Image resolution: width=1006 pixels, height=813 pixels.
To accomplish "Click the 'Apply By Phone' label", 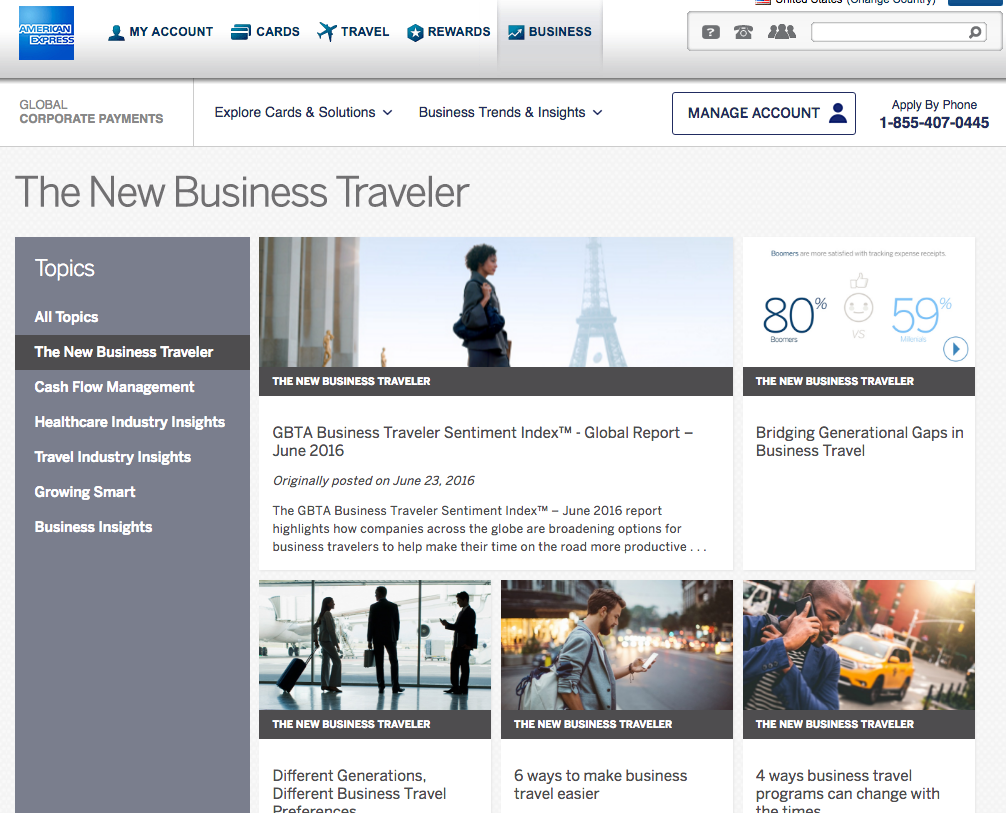I will (934, 105).
